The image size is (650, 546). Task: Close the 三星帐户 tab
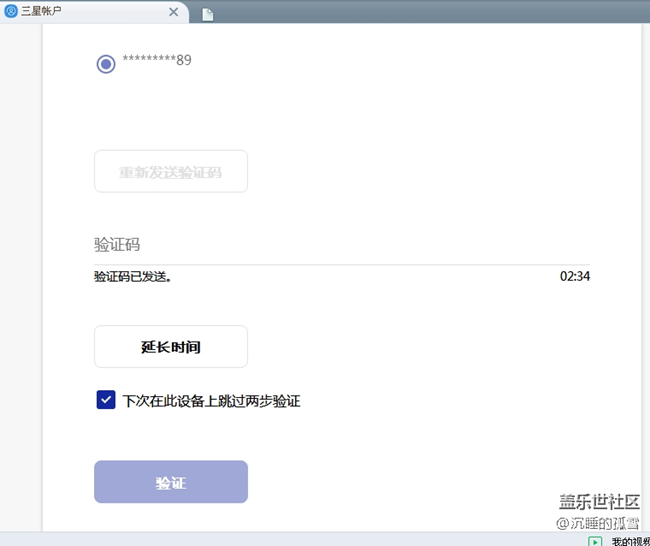point(174,12)
